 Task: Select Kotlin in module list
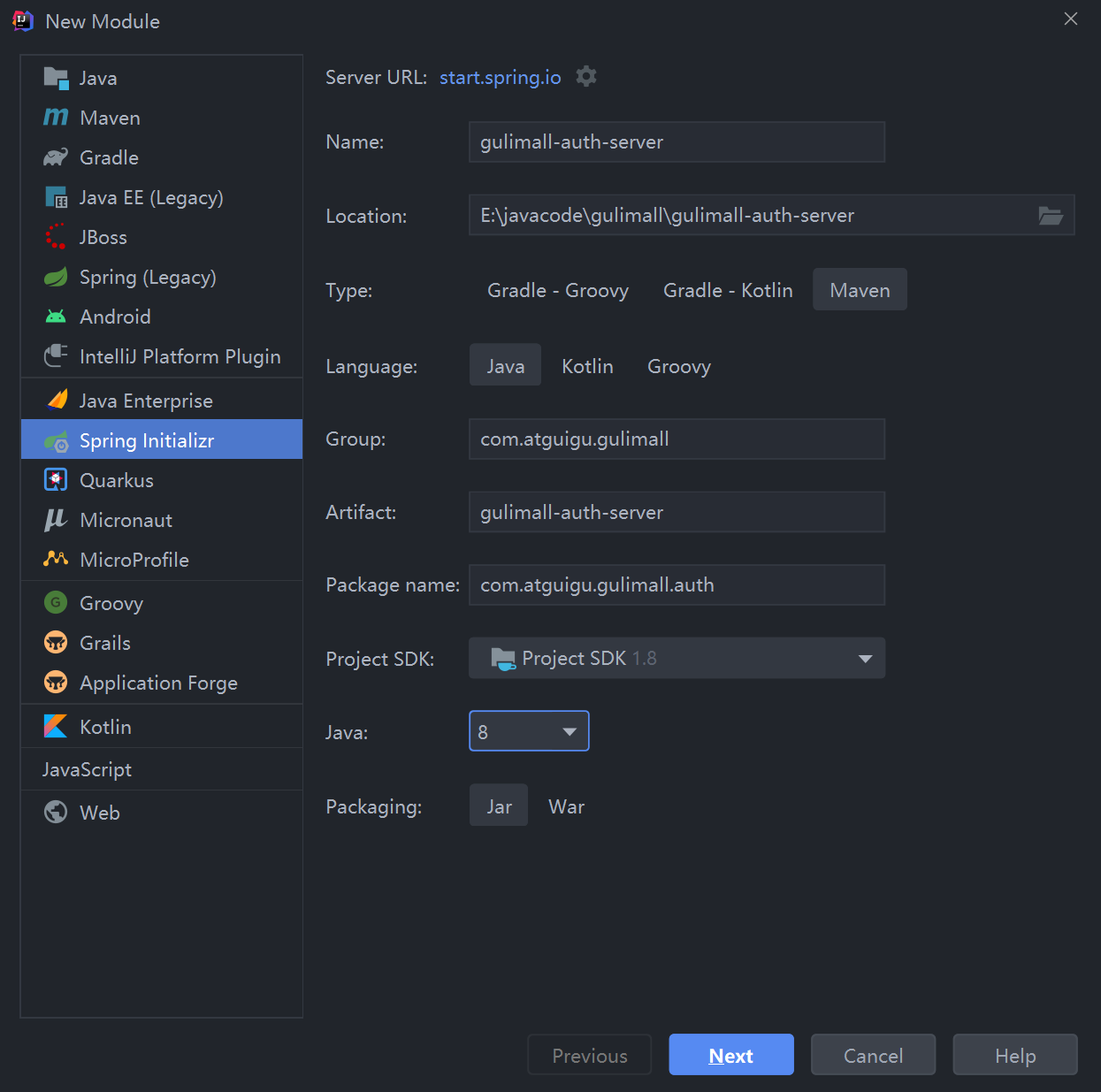(x=162, y=727)
